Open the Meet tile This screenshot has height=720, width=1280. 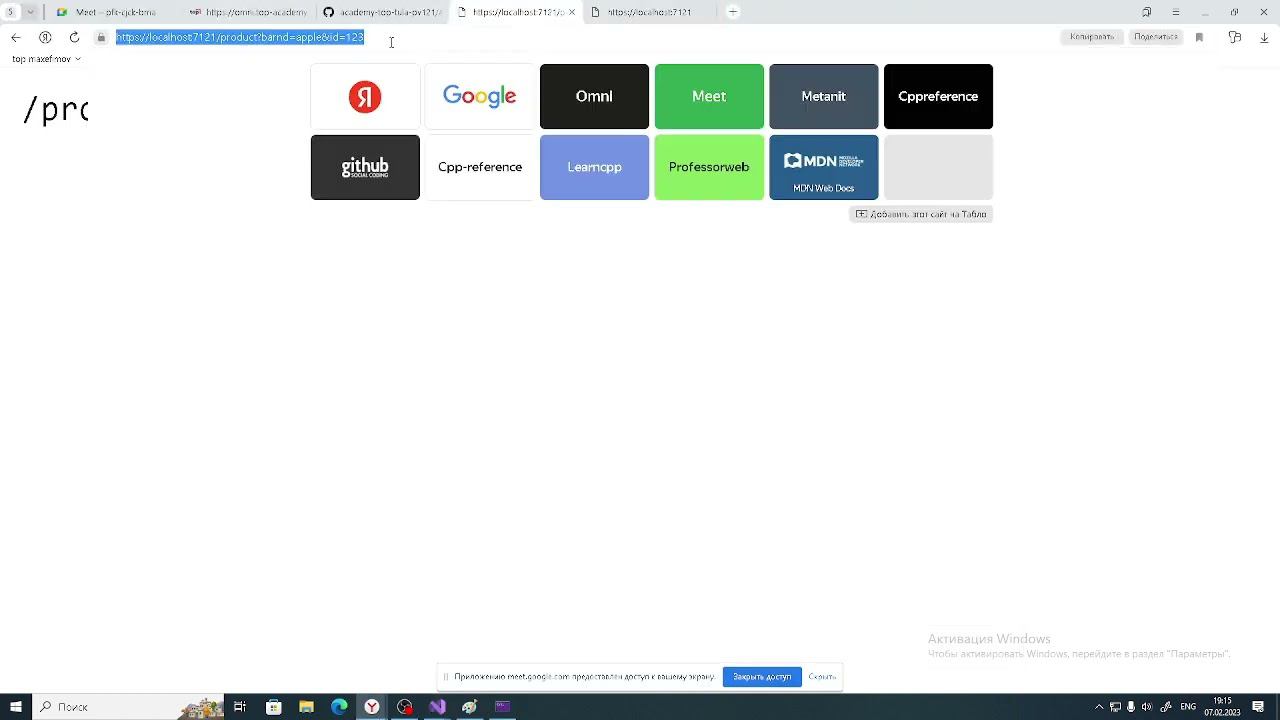[709, 96]
